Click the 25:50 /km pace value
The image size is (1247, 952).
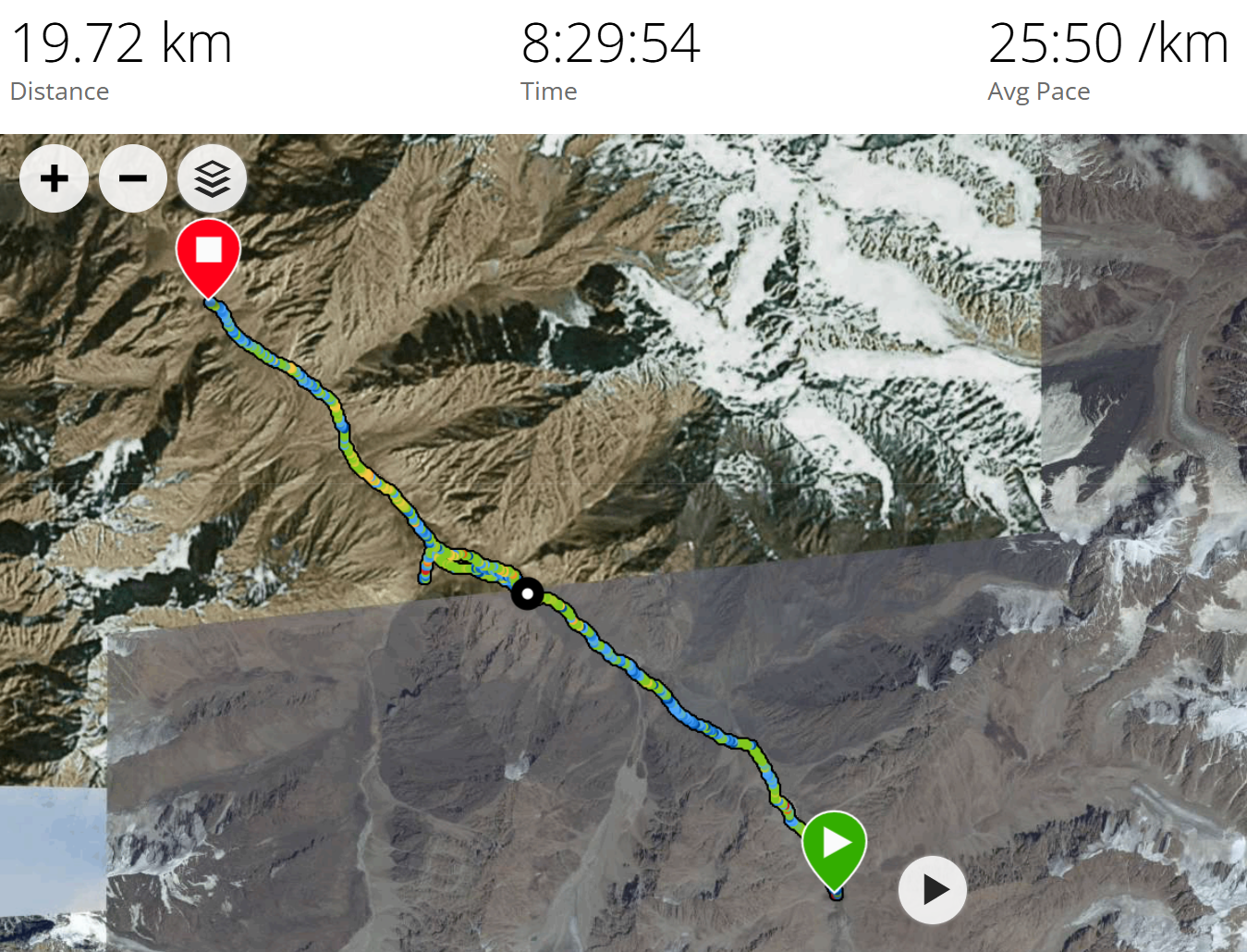(1108, 43)
